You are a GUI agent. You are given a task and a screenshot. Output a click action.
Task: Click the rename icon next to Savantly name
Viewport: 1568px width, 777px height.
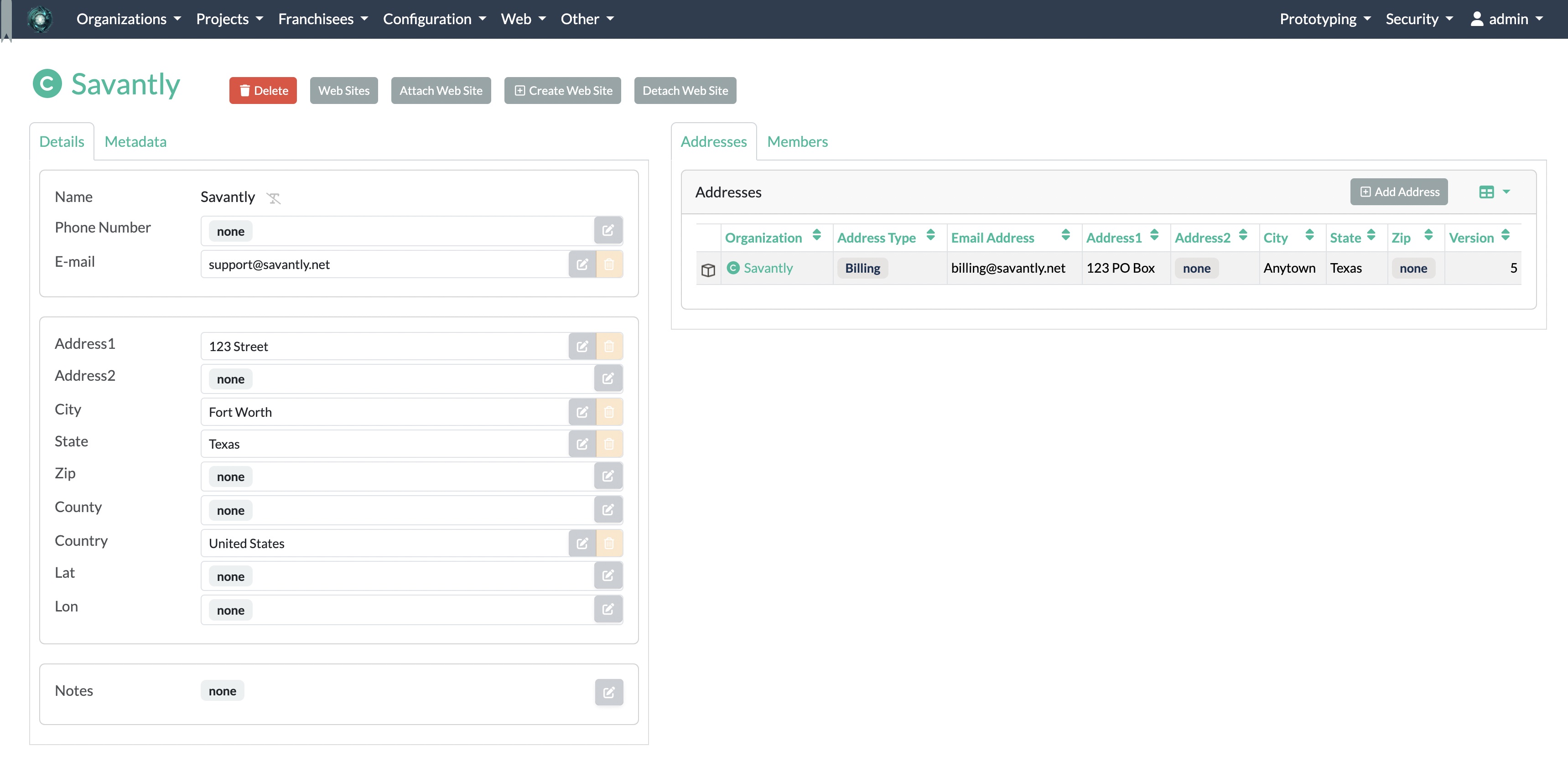pyautogui.click(x=273, y=198)
